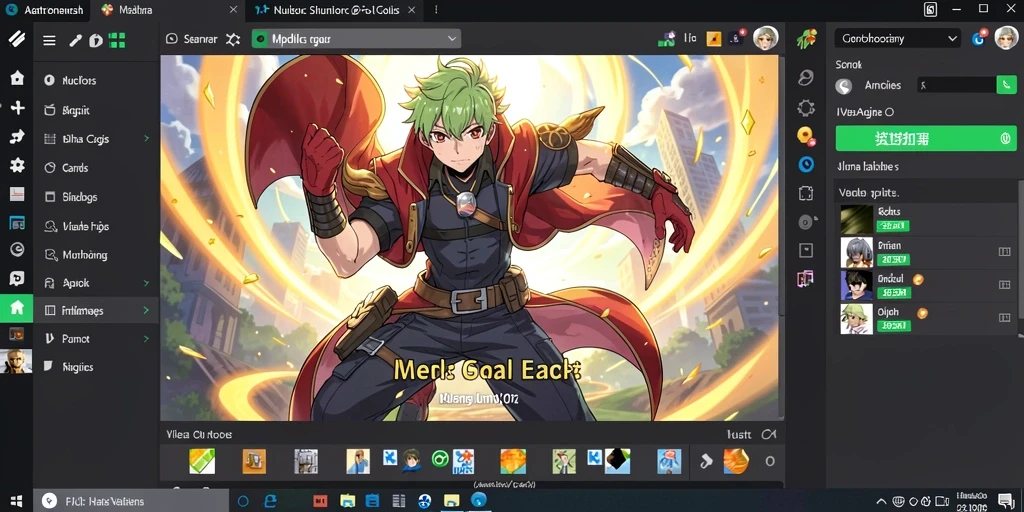Click the layout icon on the Oijoh row
Viewport: 1024px width, 512px height.
pos(1004,317)
